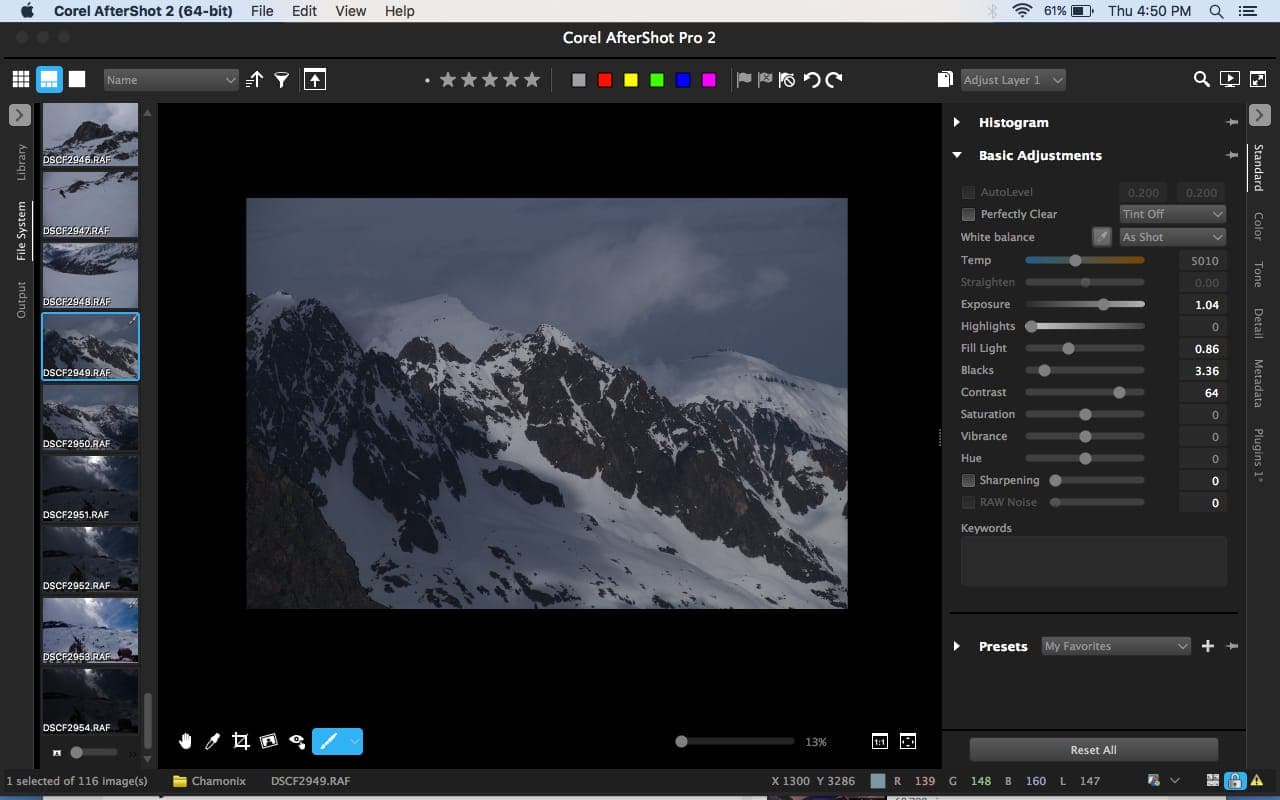Viewport: 1280px width, 800px height.
Task: Click the rotate left icon
Action: (x=811, y=80)
